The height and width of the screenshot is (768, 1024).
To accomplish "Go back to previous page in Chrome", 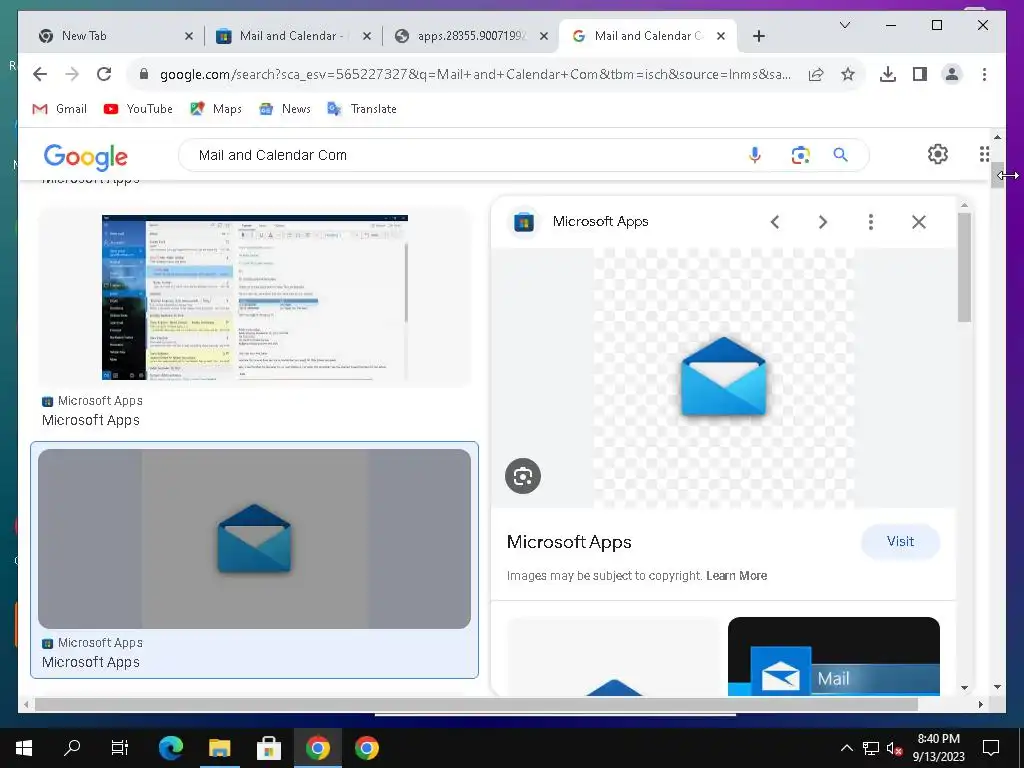I will coord(40,74).
